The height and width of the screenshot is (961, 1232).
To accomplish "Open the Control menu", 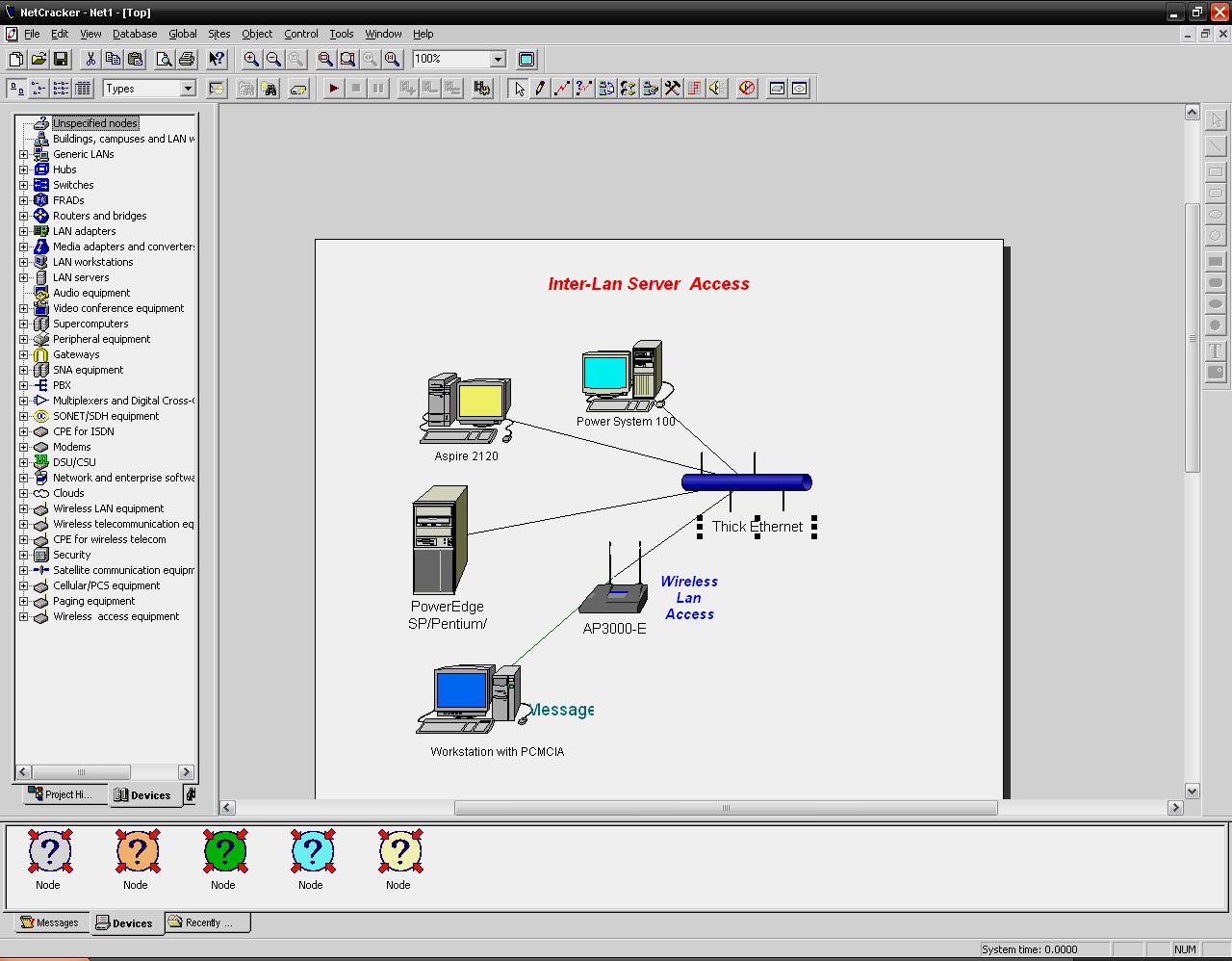I will 301,34.
